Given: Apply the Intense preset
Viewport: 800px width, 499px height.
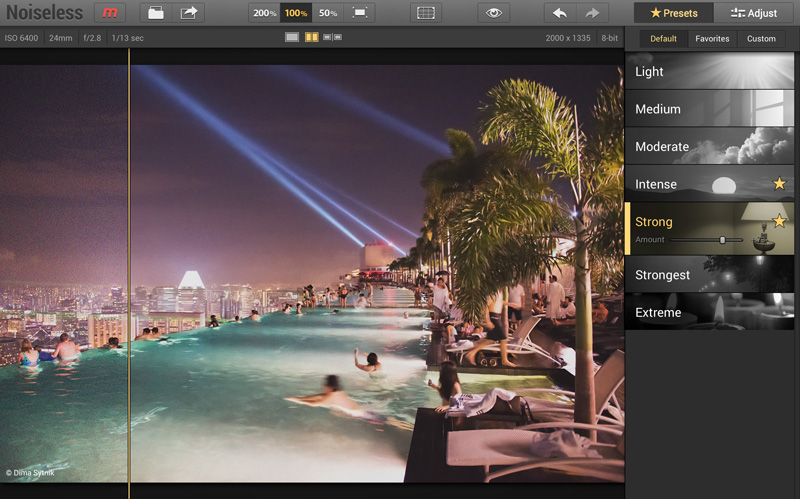Looking at the screenshot, I should click(709, 184).
